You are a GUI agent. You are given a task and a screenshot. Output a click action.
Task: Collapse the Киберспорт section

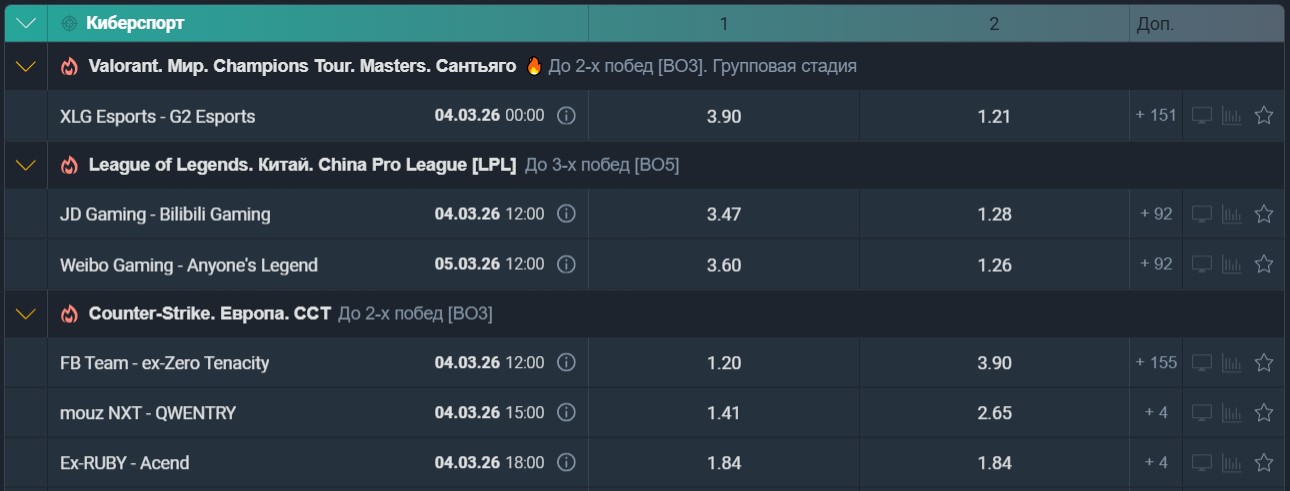[26, 23]
